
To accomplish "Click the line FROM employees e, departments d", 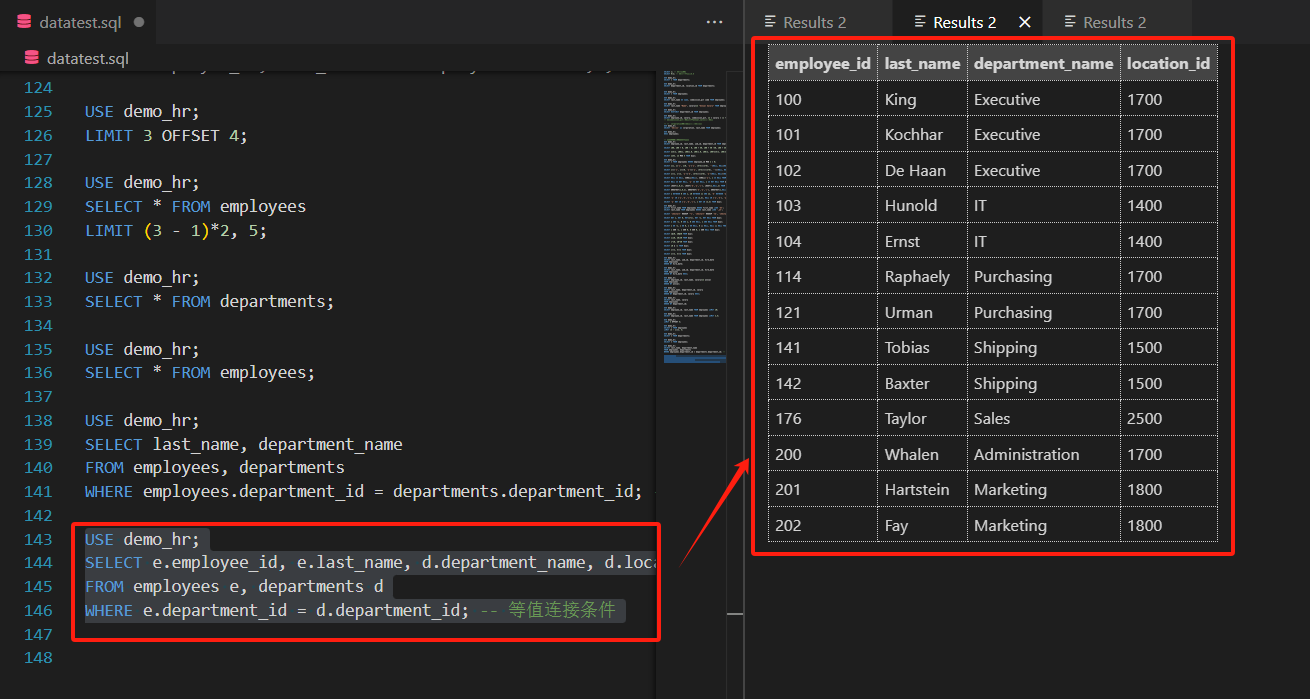I will [x=234, y=586].
